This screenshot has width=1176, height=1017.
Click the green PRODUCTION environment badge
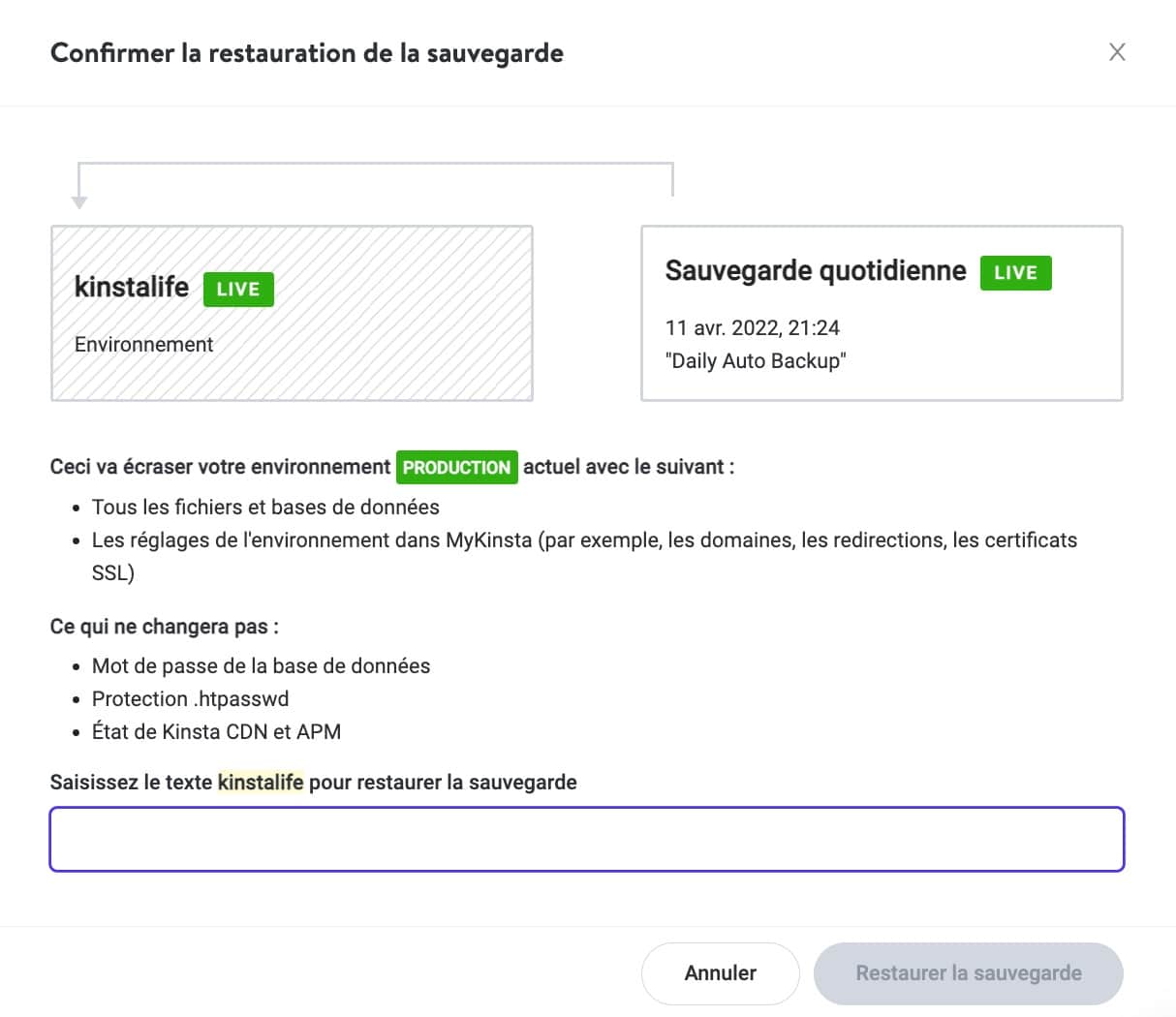click(x=456, y=467)
